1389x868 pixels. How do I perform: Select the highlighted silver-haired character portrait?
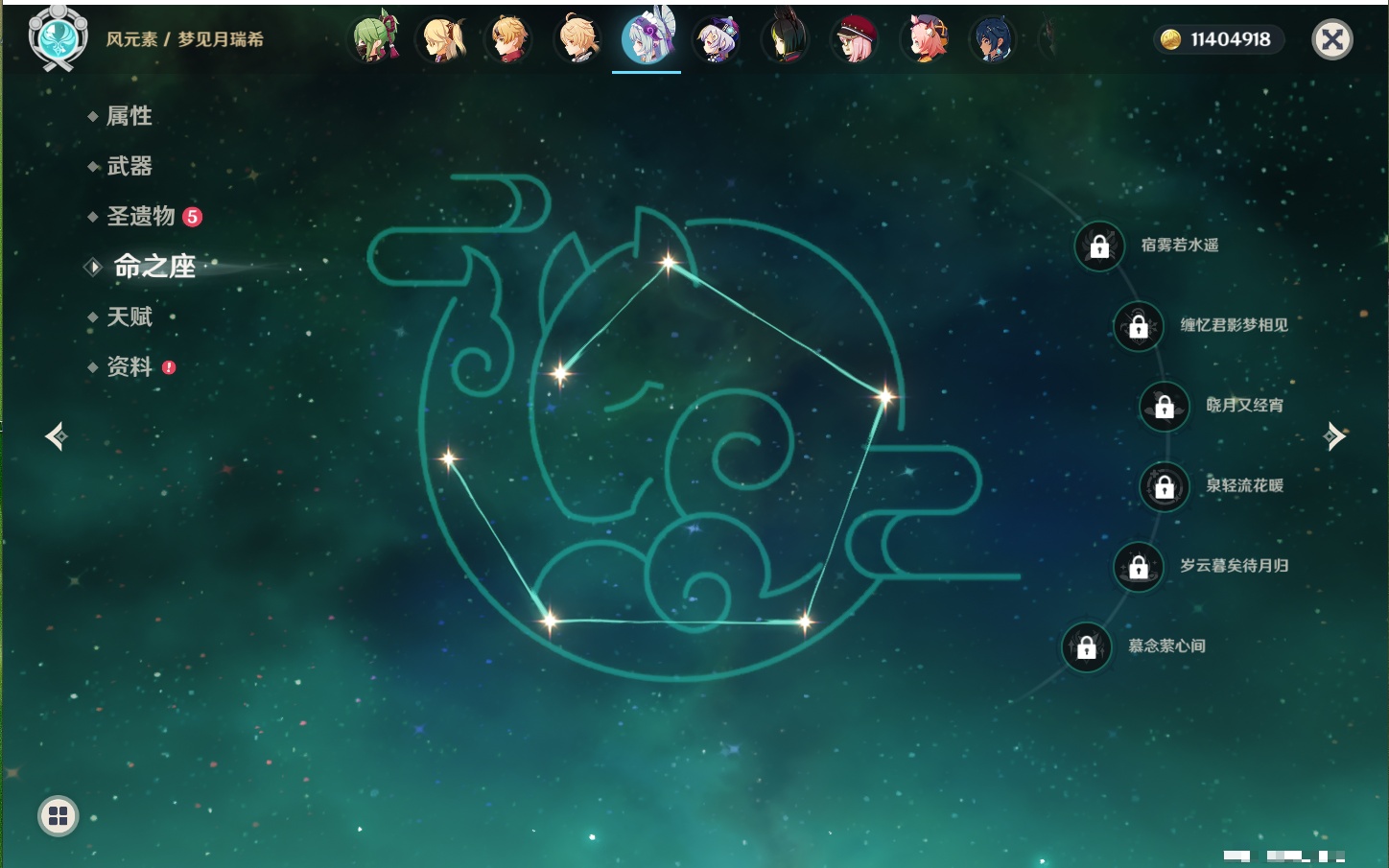647,39
